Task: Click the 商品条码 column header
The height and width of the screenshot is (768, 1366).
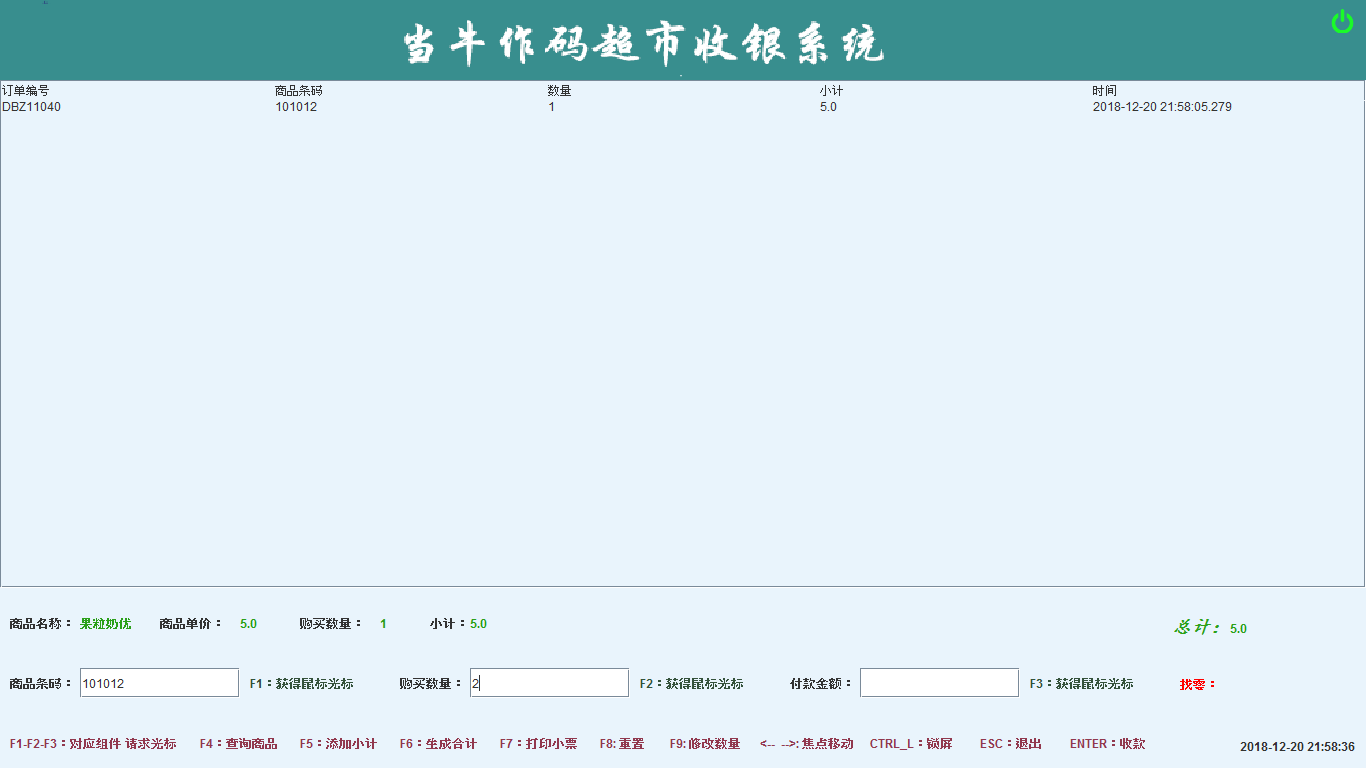Action: (x=299, y=91)
